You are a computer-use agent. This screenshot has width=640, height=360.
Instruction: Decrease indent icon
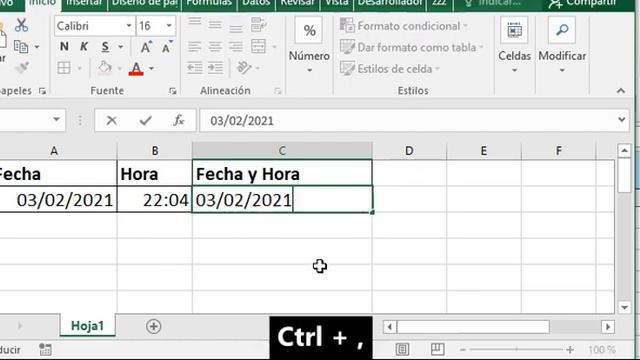pos(195,68)
